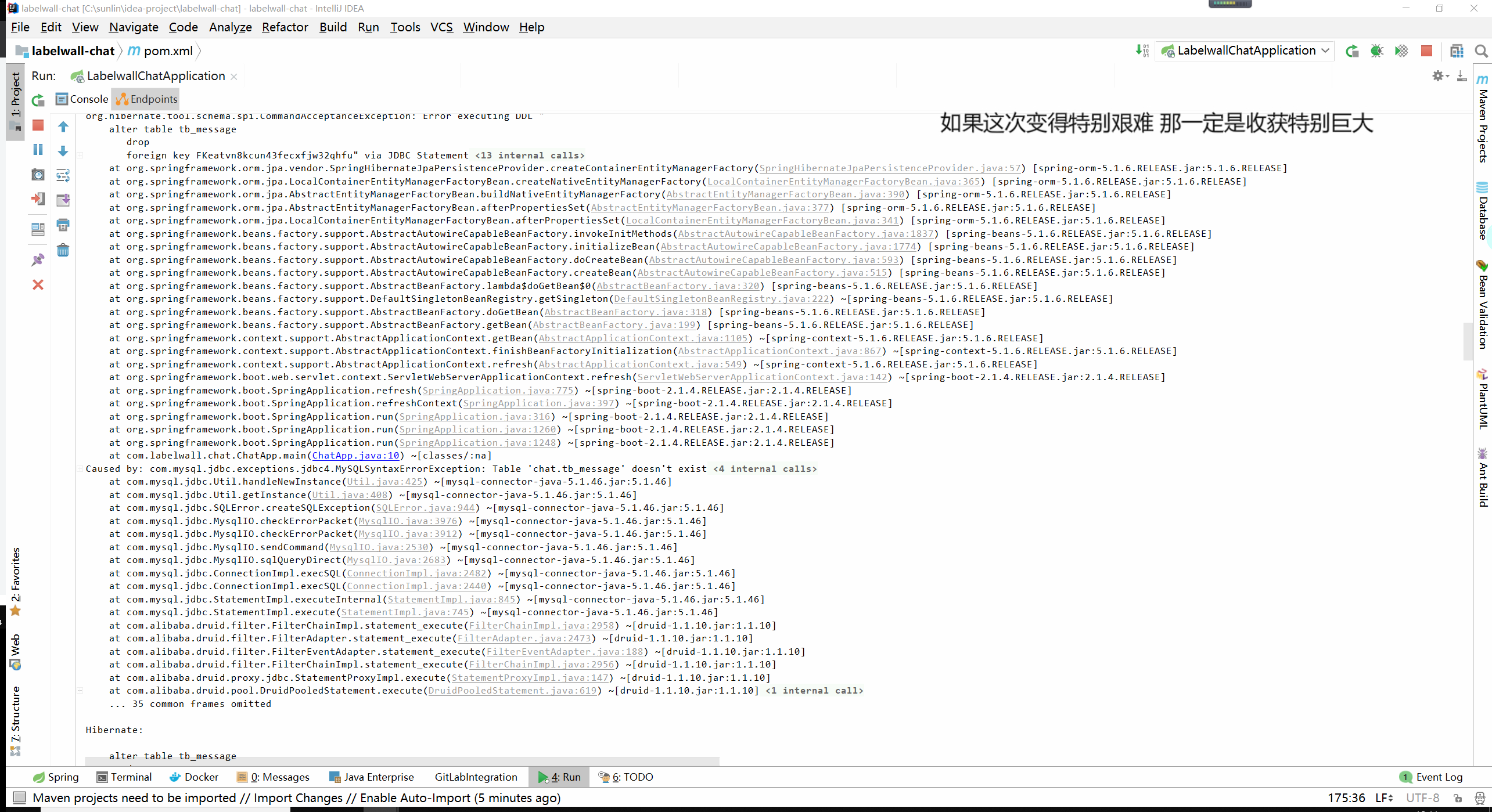Open the Refactor menu
The image size is (1492, 812).
(285, 27)
